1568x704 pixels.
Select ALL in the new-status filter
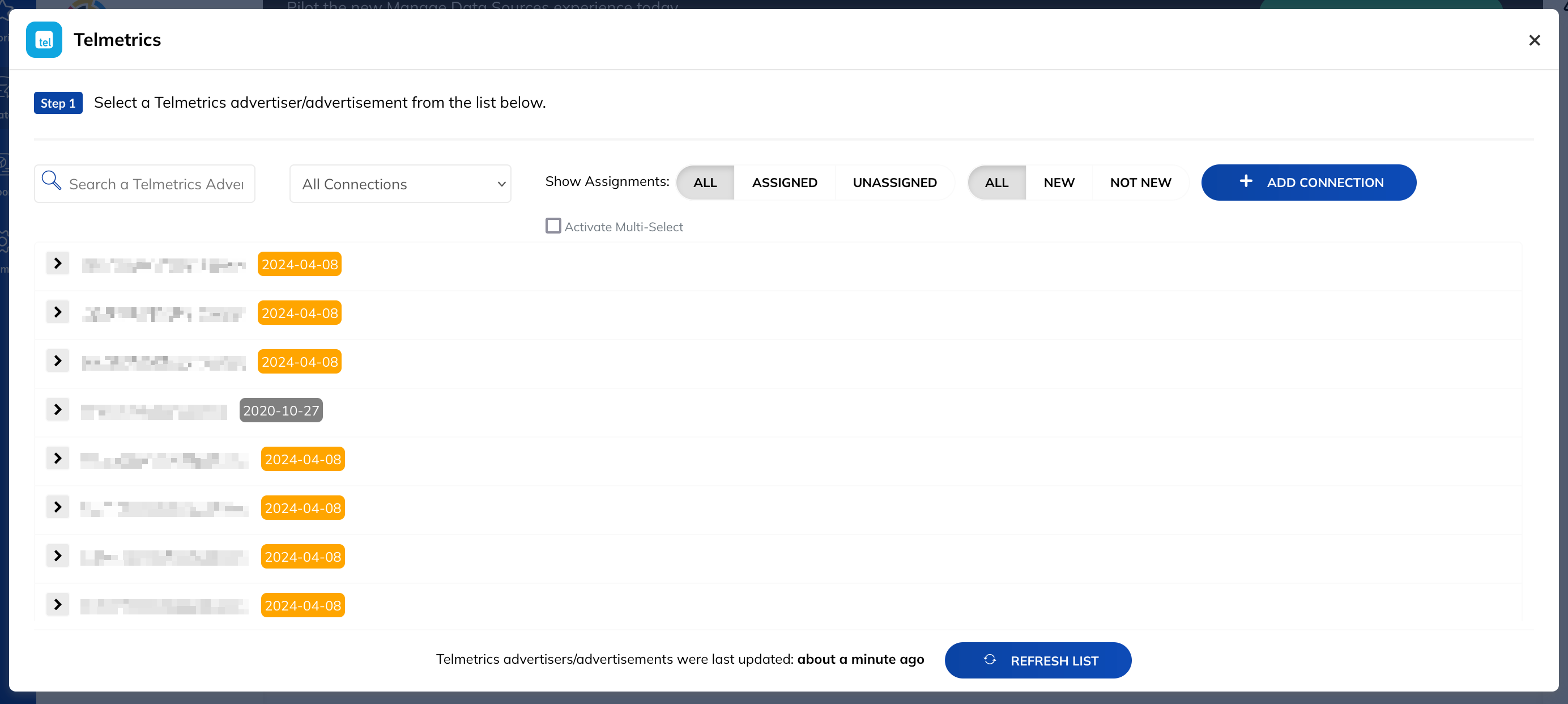point(996,183)
